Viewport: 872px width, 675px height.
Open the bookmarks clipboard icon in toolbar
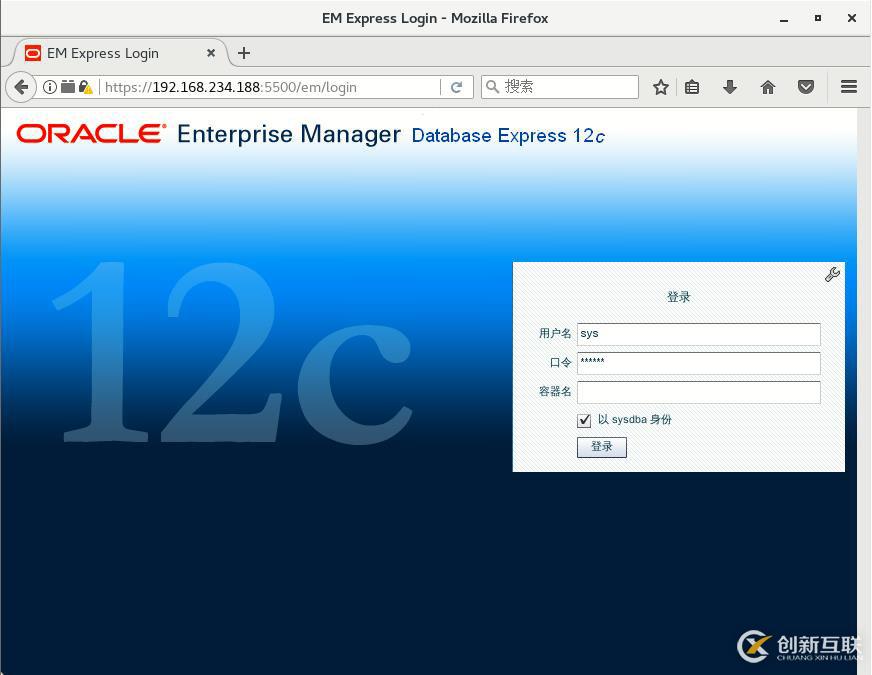[692, 87]
